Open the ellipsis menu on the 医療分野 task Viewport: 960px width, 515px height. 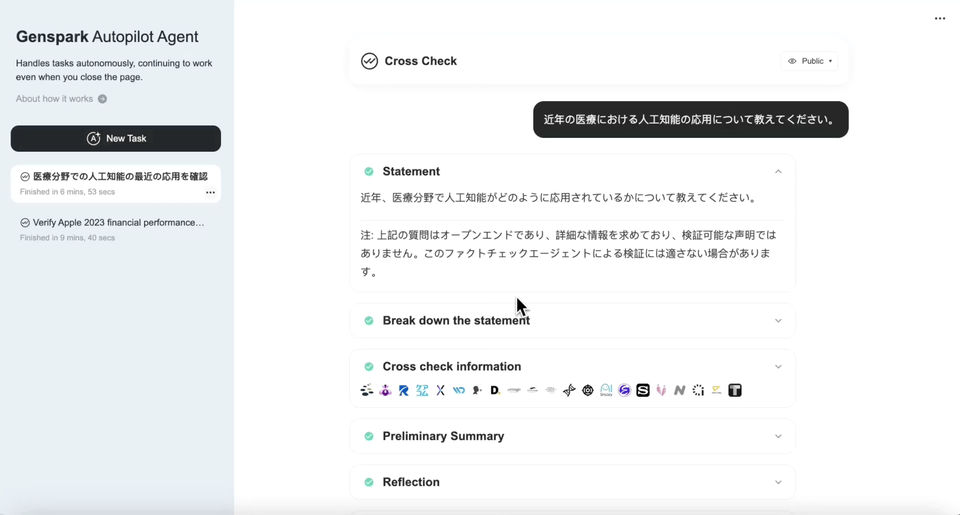click(x=210, y=192)
